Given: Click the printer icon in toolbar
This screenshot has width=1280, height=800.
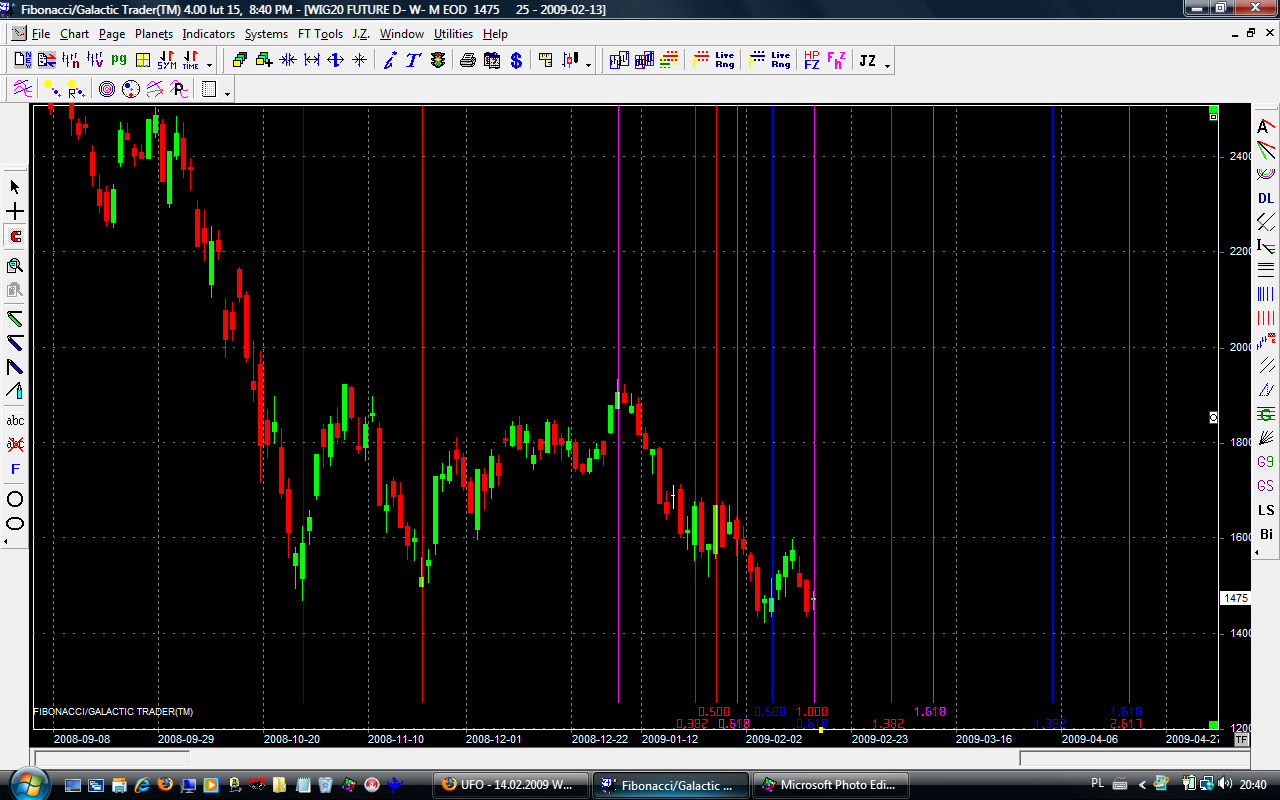Looking at the screenshot, I should [468, 61].
